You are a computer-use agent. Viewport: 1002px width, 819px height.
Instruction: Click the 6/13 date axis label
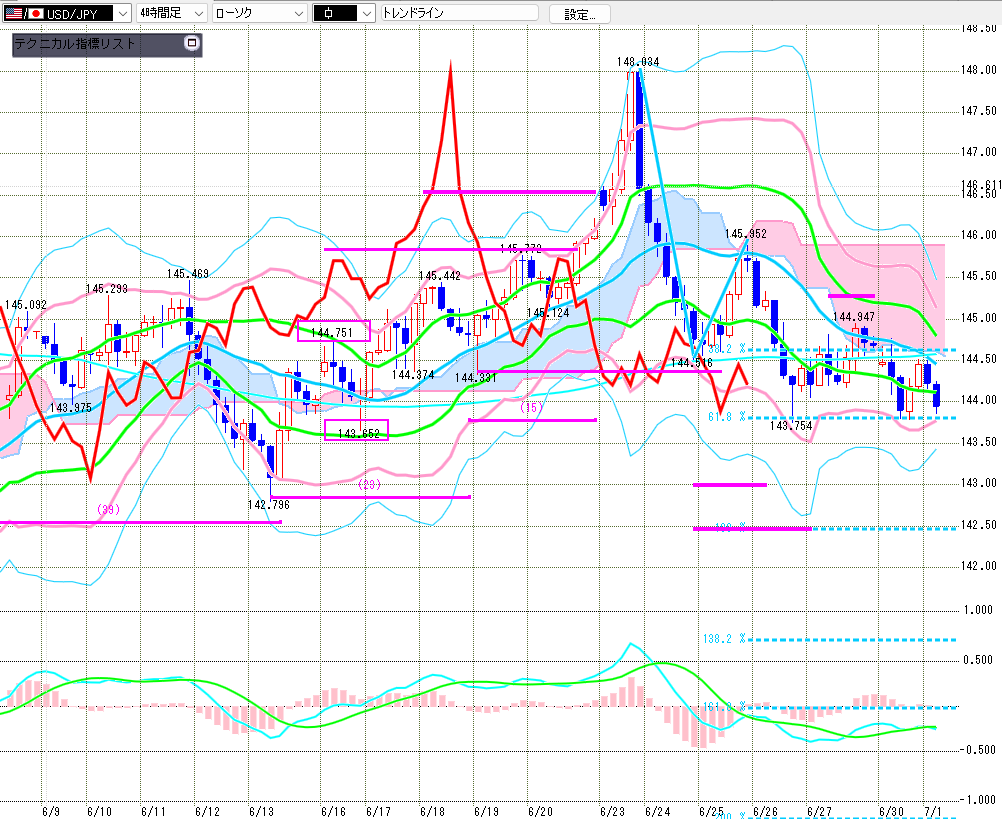click(261, 811)
